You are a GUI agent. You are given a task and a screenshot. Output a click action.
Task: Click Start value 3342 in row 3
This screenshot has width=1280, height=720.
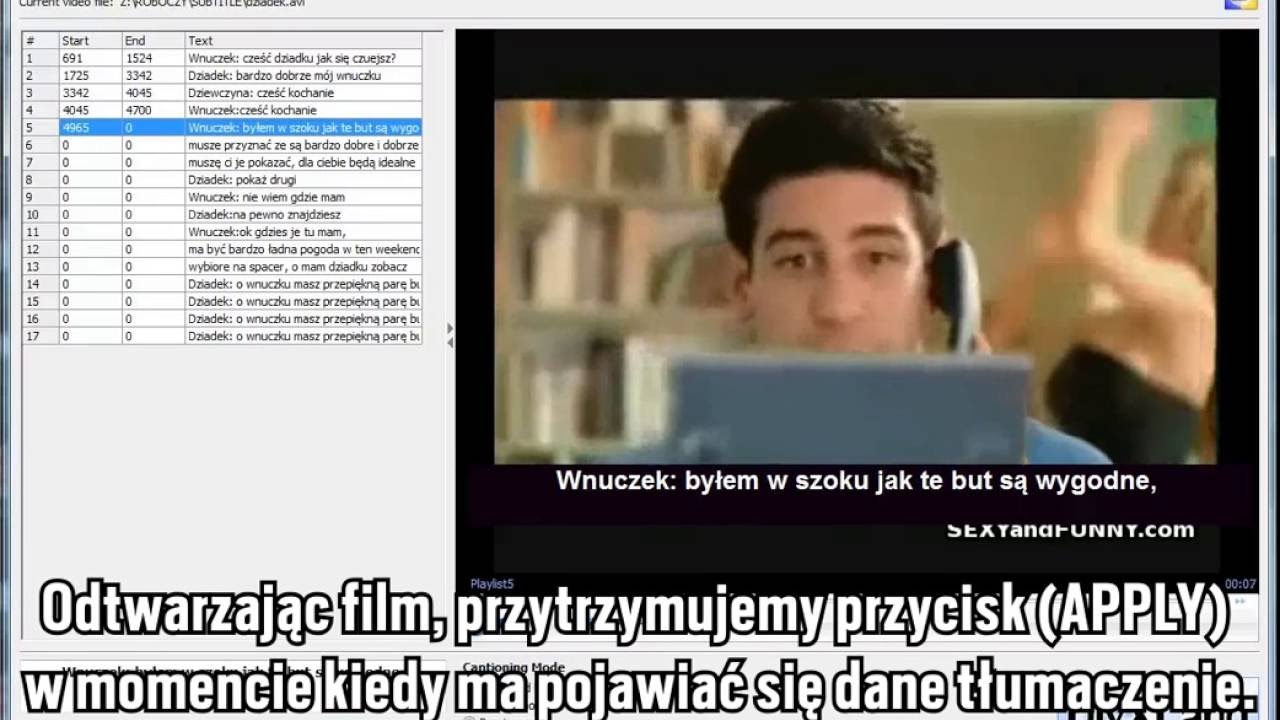click(75, 93)
